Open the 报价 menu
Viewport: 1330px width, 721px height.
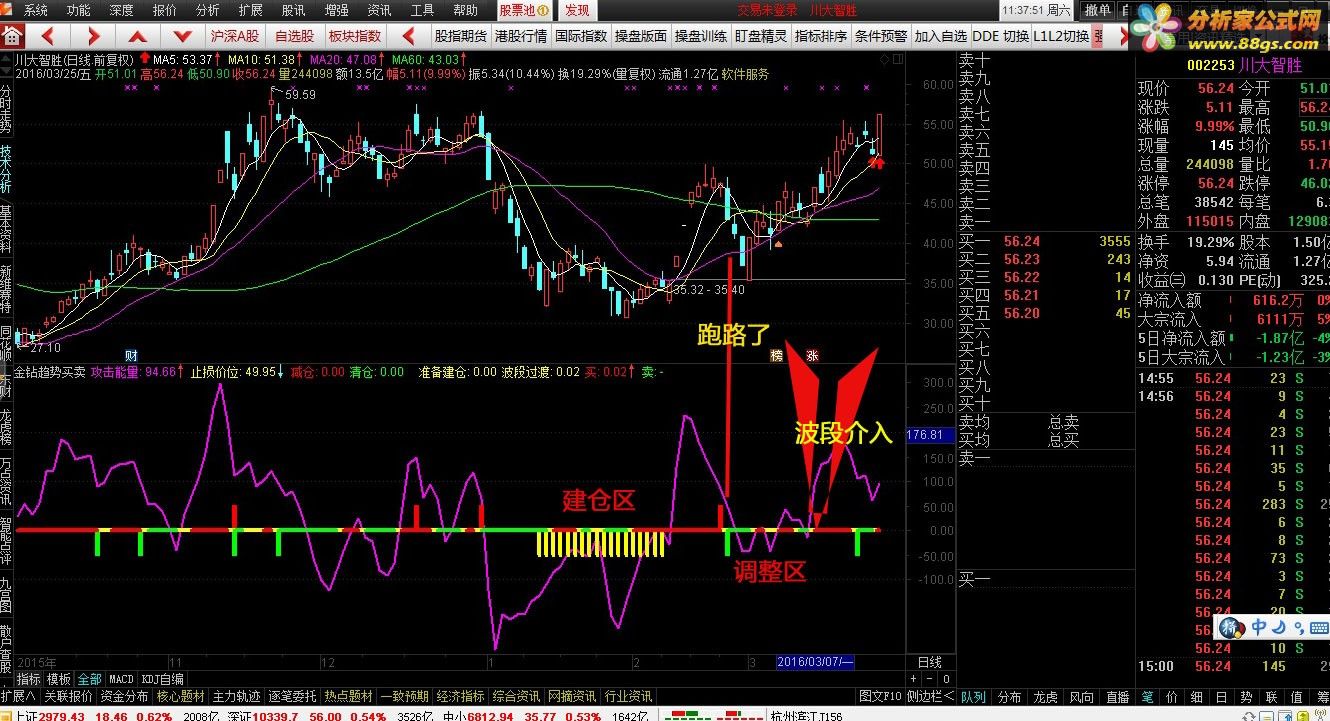[x=164, y=10]
